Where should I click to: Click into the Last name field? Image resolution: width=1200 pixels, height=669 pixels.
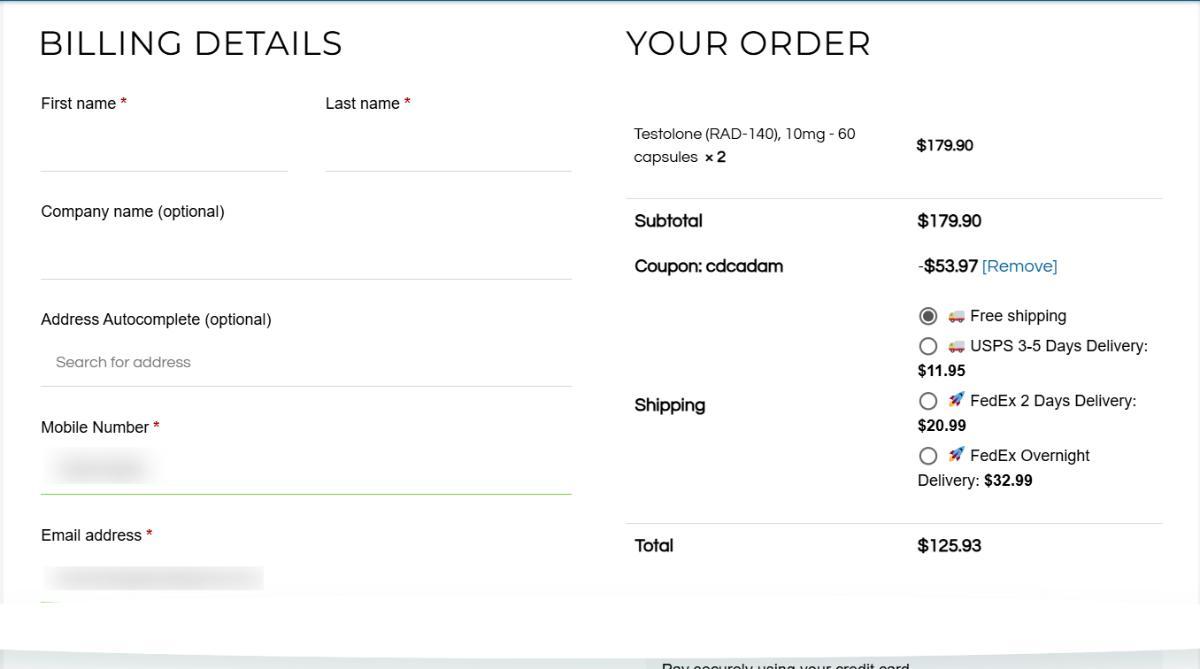point(448,150)
